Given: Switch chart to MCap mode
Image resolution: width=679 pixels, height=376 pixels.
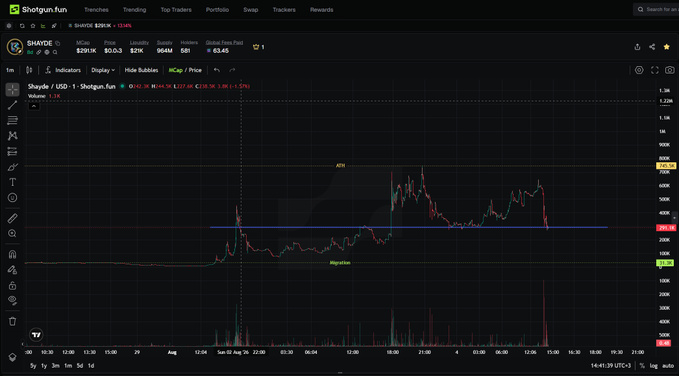Looking at the screenshot, I should [x=175, y=70].
